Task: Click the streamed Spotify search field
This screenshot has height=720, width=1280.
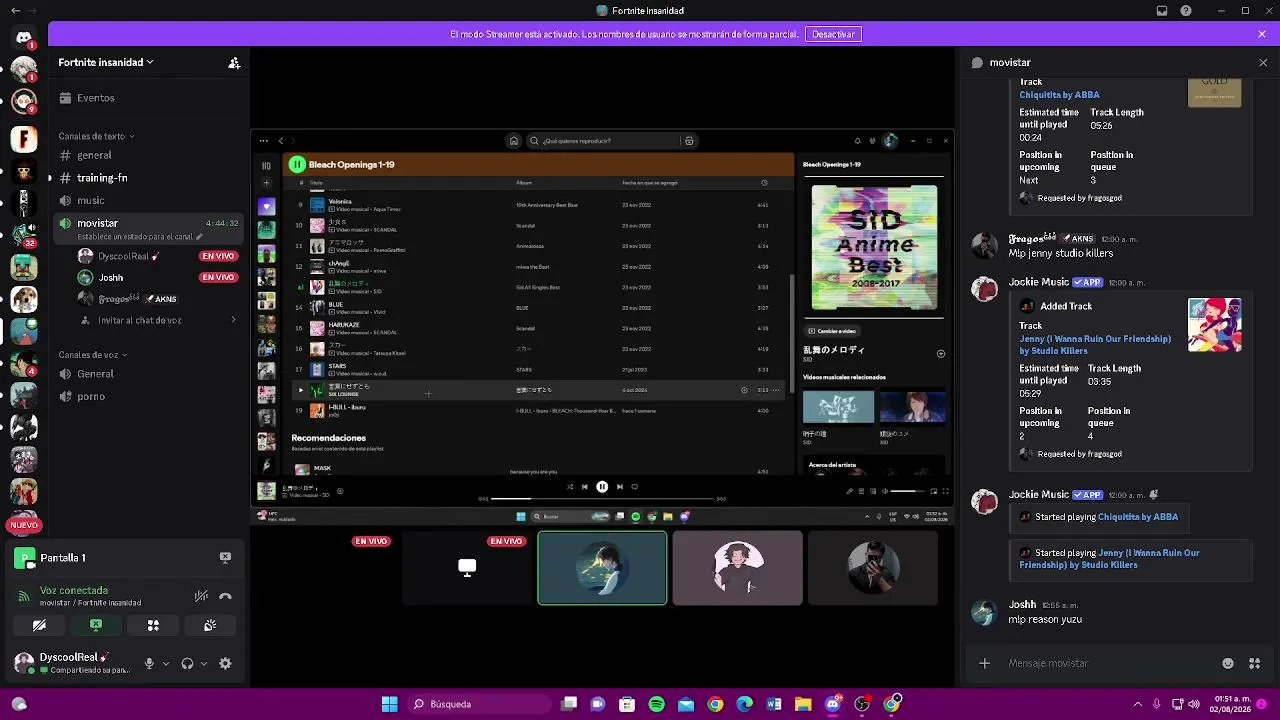Action: click(605, 141)
